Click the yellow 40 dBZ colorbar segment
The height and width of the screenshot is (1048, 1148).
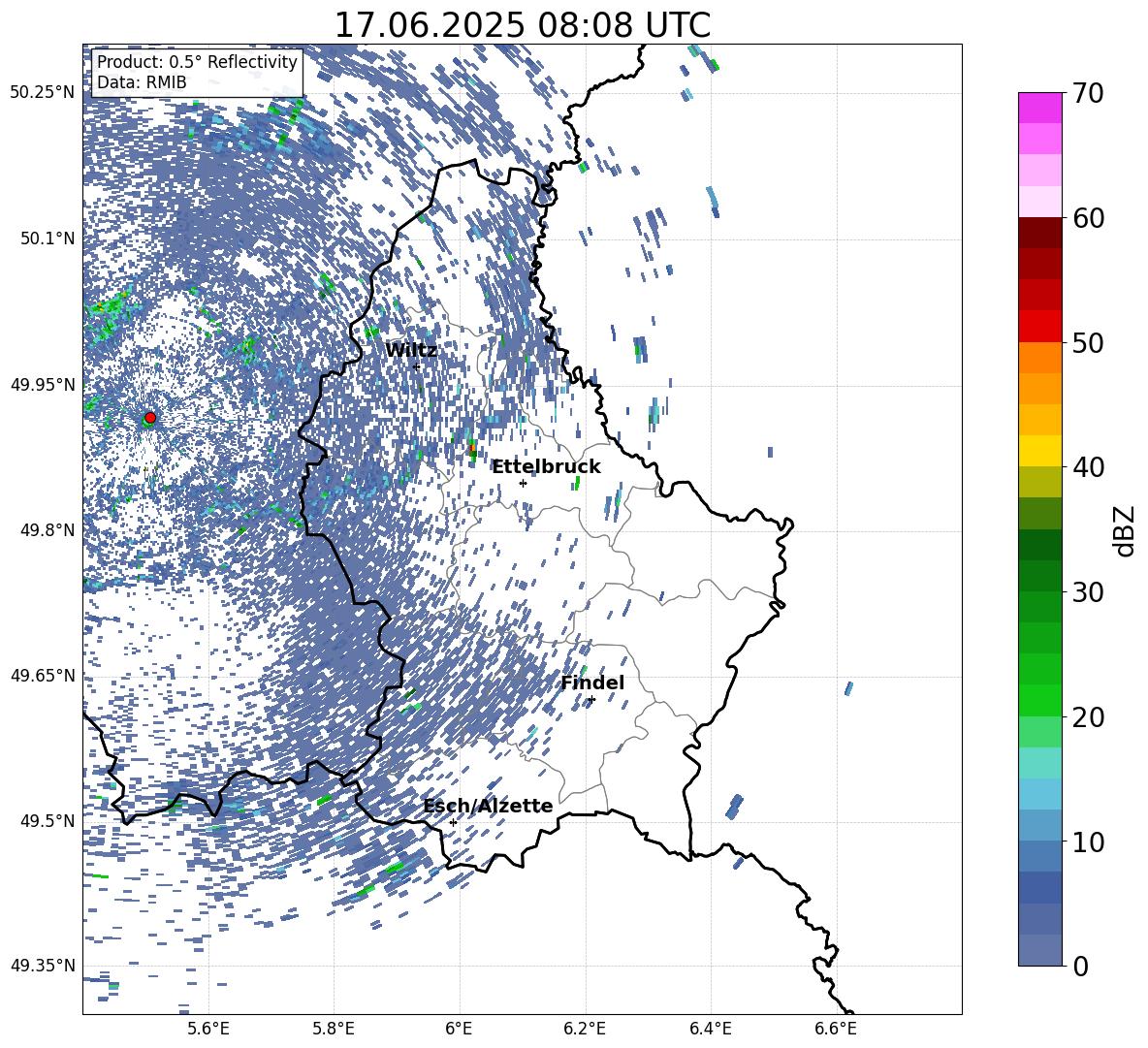coord(1039,451)
